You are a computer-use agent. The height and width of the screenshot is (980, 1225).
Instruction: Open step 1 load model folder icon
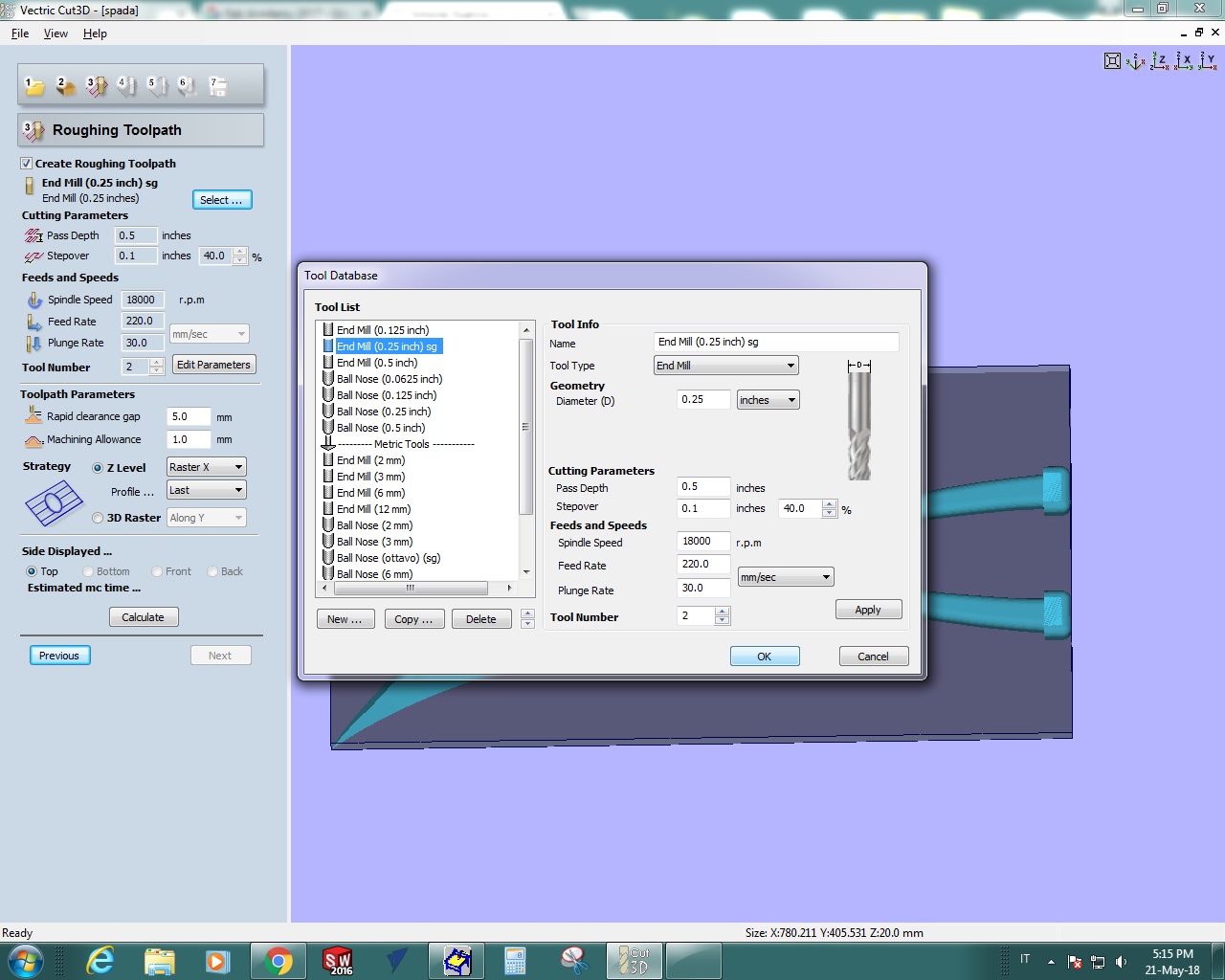tap(34, 86)
